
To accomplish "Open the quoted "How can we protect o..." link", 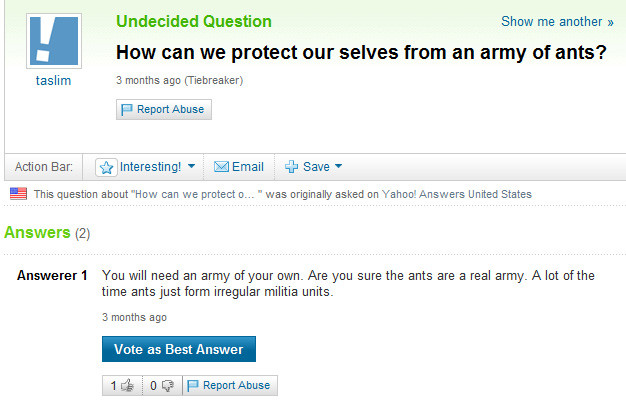I will click(196, 194).
